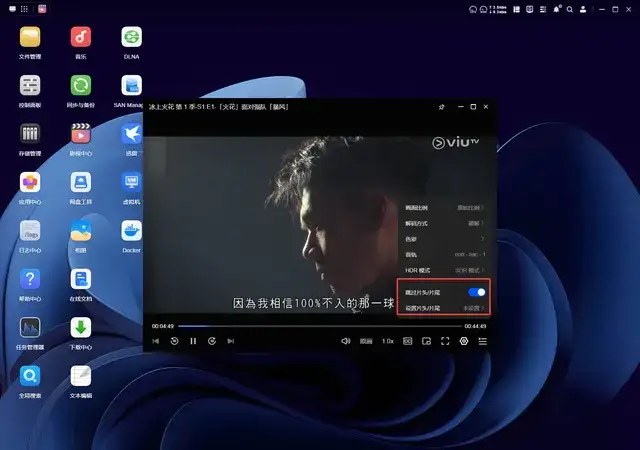Screen dimensions: 640x450
Task: Expand the 色彩 color settings option
Action: pos(444,239)
